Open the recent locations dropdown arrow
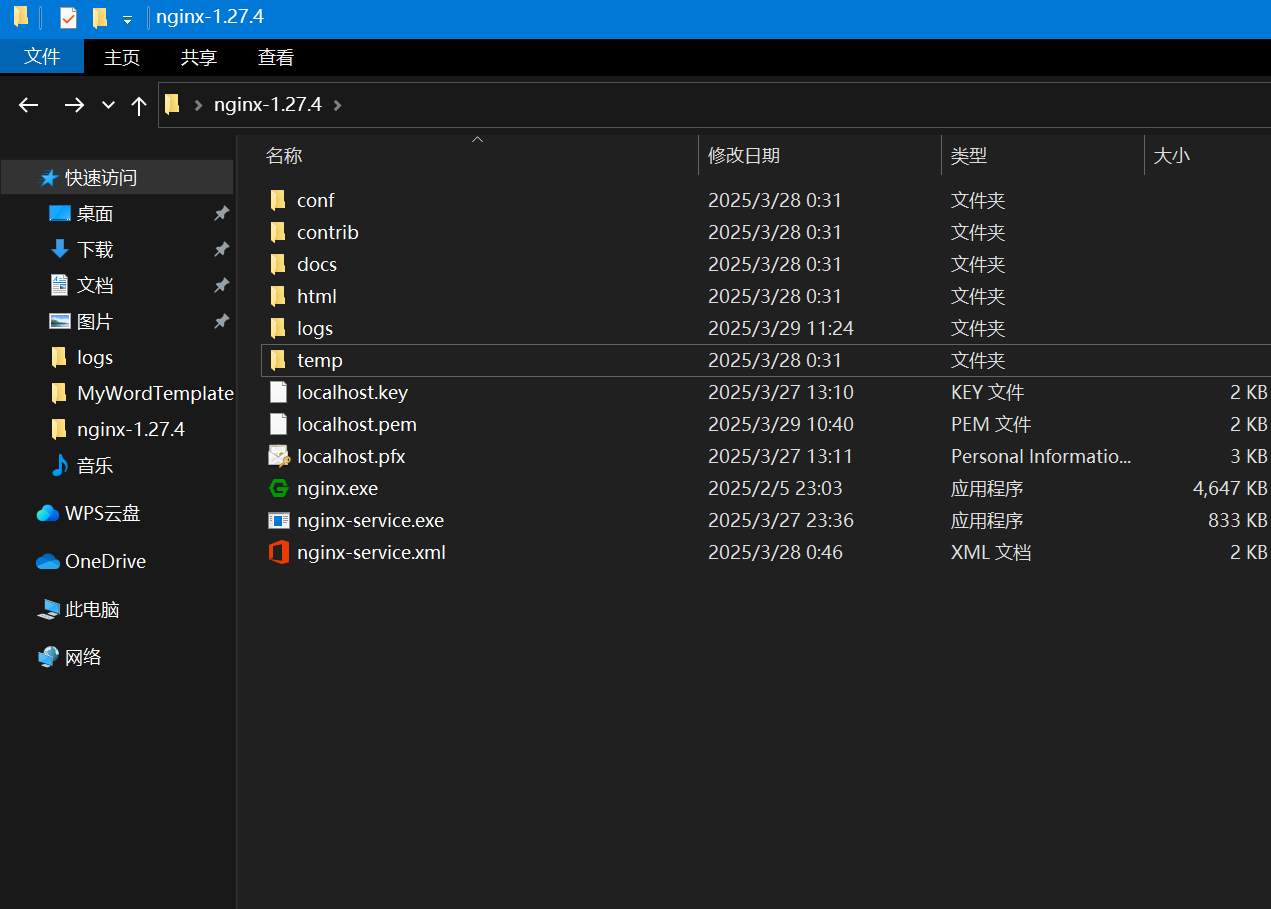 click(x=108, y=105)
